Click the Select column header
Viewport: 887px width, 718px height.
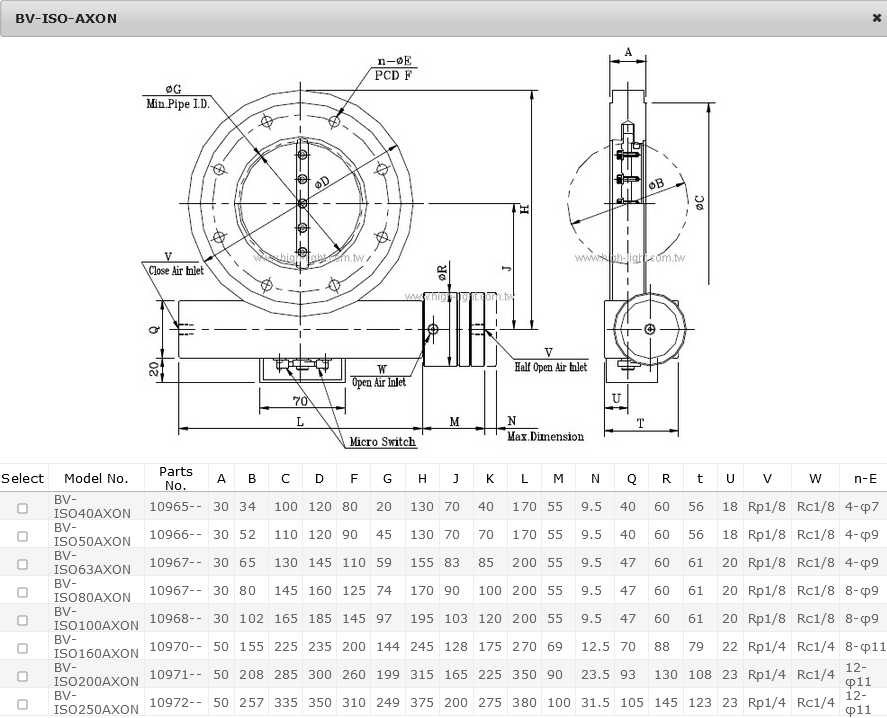(x=23, y=479)
